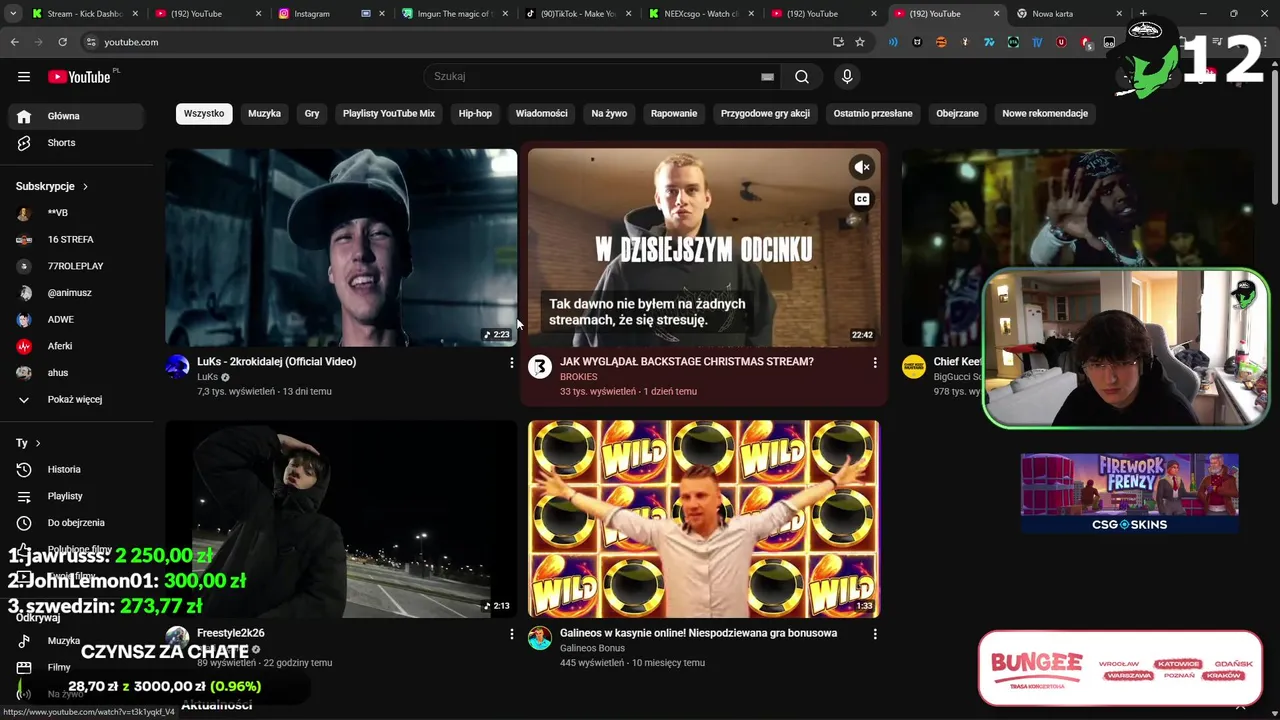Viewport: 1280px width, 720px height.
Task: Select Obejrzane filter chip
Action: 957,114
